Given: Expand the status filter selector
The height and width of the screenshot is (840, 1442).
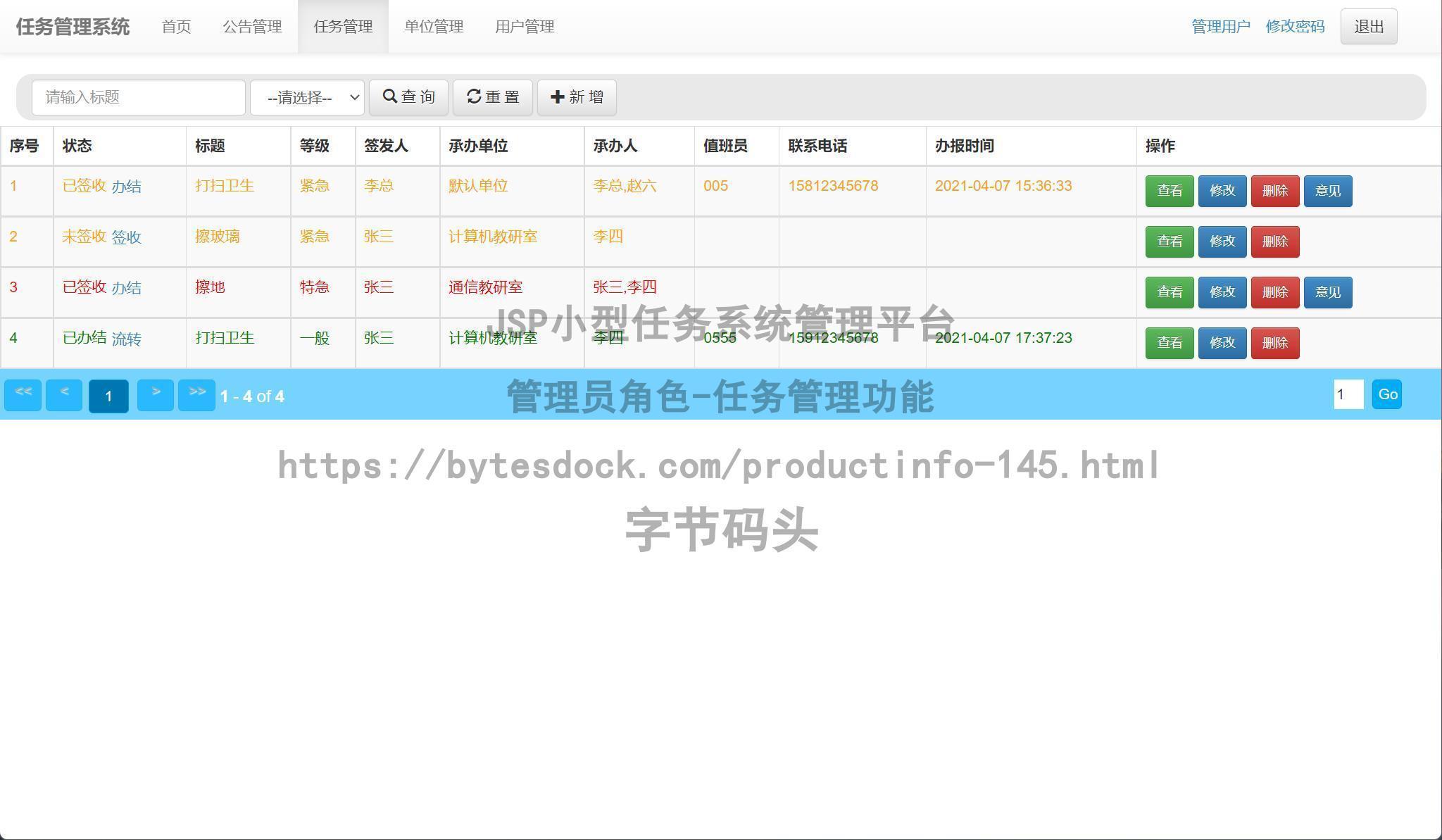Looking at the screenshot, I should (308, 97).
